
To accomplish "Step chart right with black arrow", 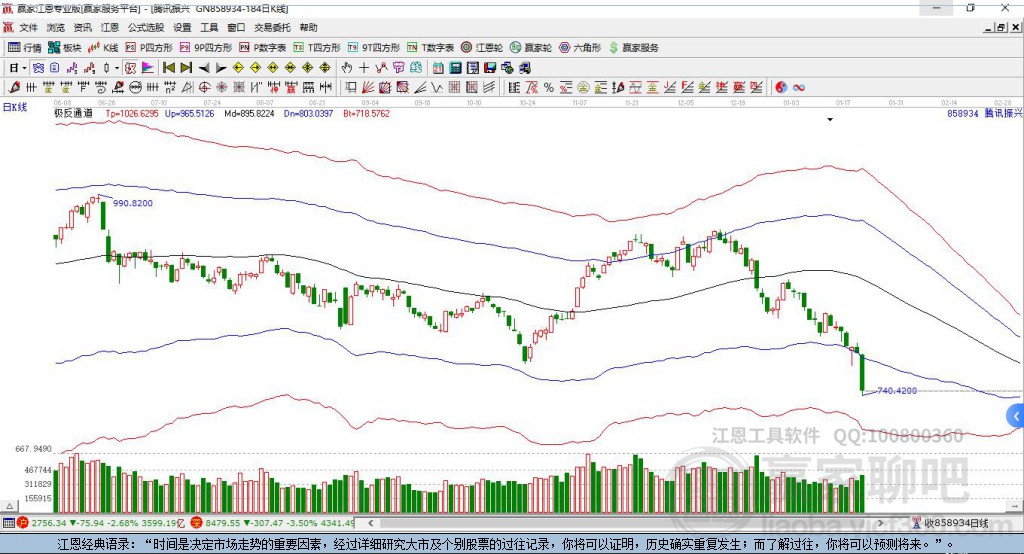I will pos(221,68).
